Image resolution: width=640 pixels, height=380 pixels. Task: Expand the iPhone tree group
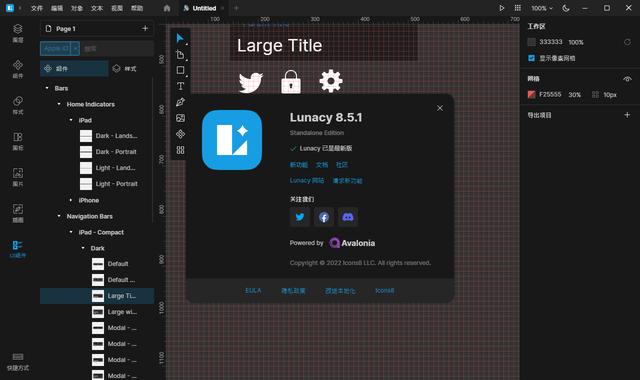point(71,200)
